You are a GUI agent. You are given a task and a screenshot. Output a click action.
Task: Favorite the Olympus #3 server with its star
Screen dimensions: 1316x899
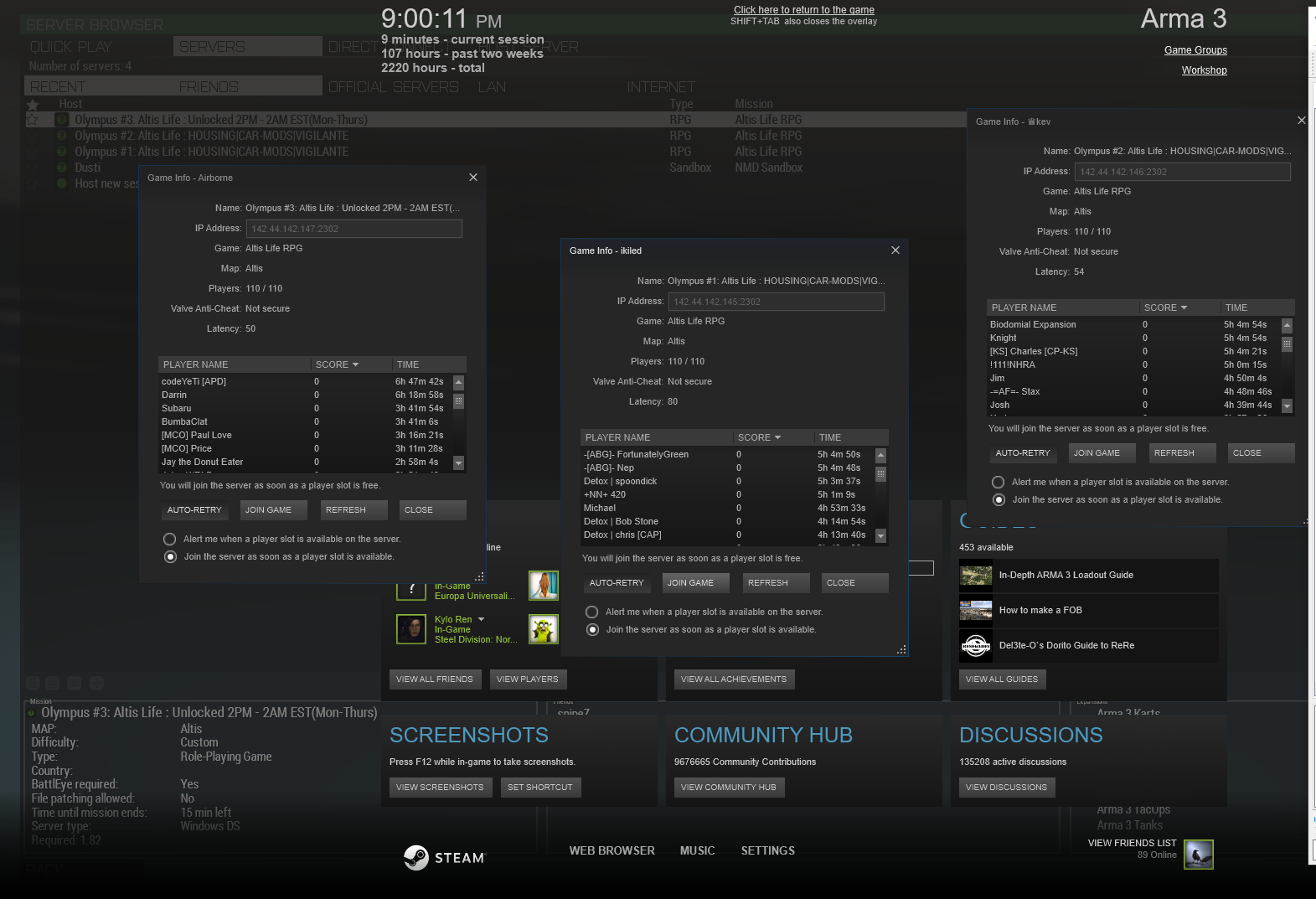click(x=34, y=120)
